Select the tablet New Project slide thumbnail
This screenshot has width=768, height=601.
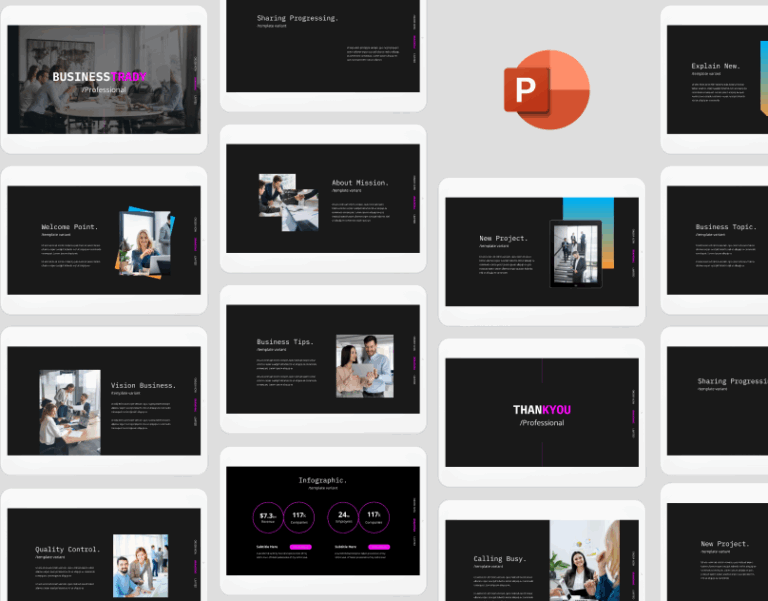pos(542,252)
